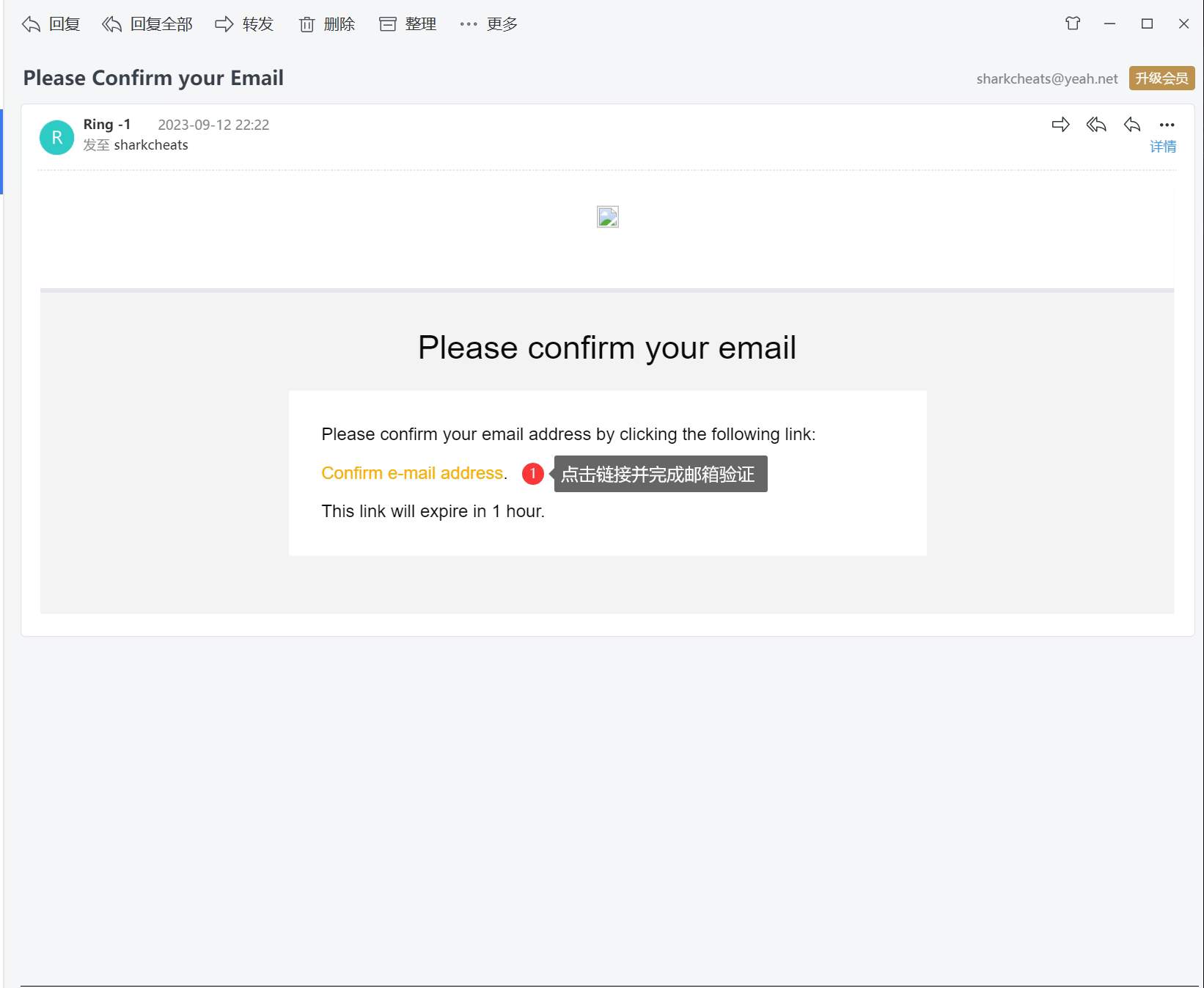1204x988 pixels.
Task: Forward the email using the 转发 toolbar button
Action: 244,24
